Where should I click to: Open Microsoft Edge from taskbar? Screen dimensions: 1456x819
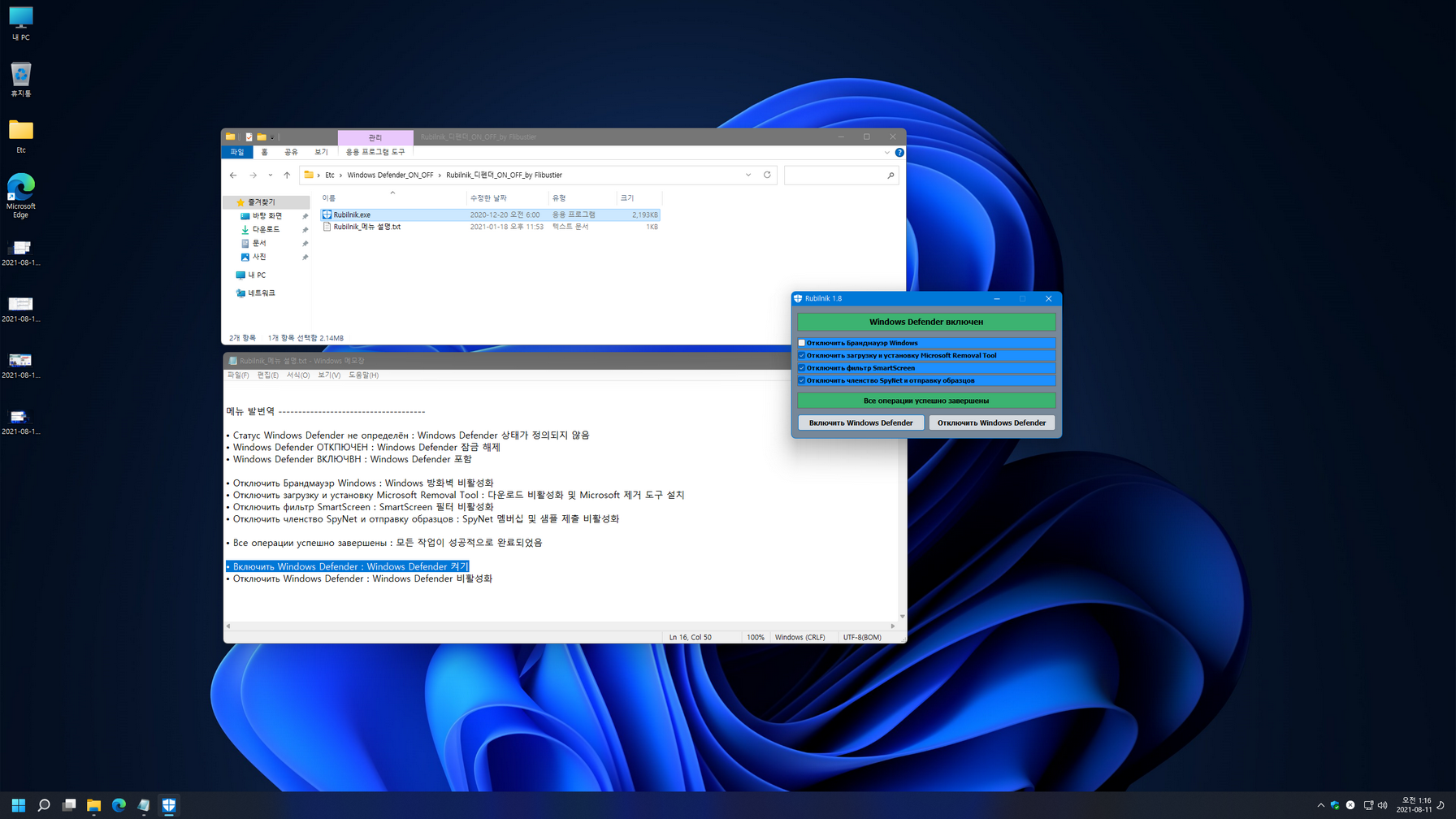click(x=119, y=805)
